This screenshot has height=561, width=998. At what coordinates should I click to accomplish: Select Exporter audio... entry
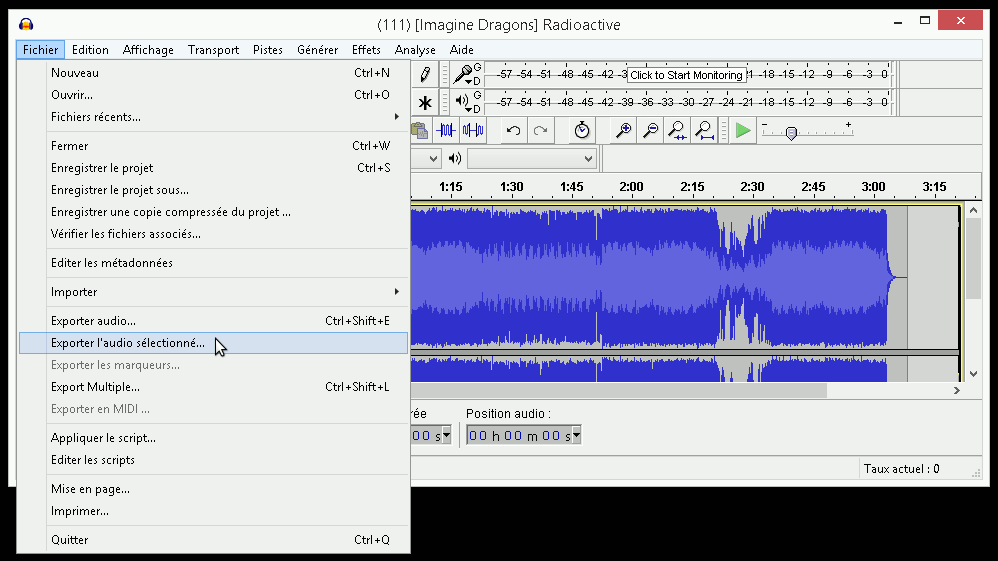tap(213, 321)
